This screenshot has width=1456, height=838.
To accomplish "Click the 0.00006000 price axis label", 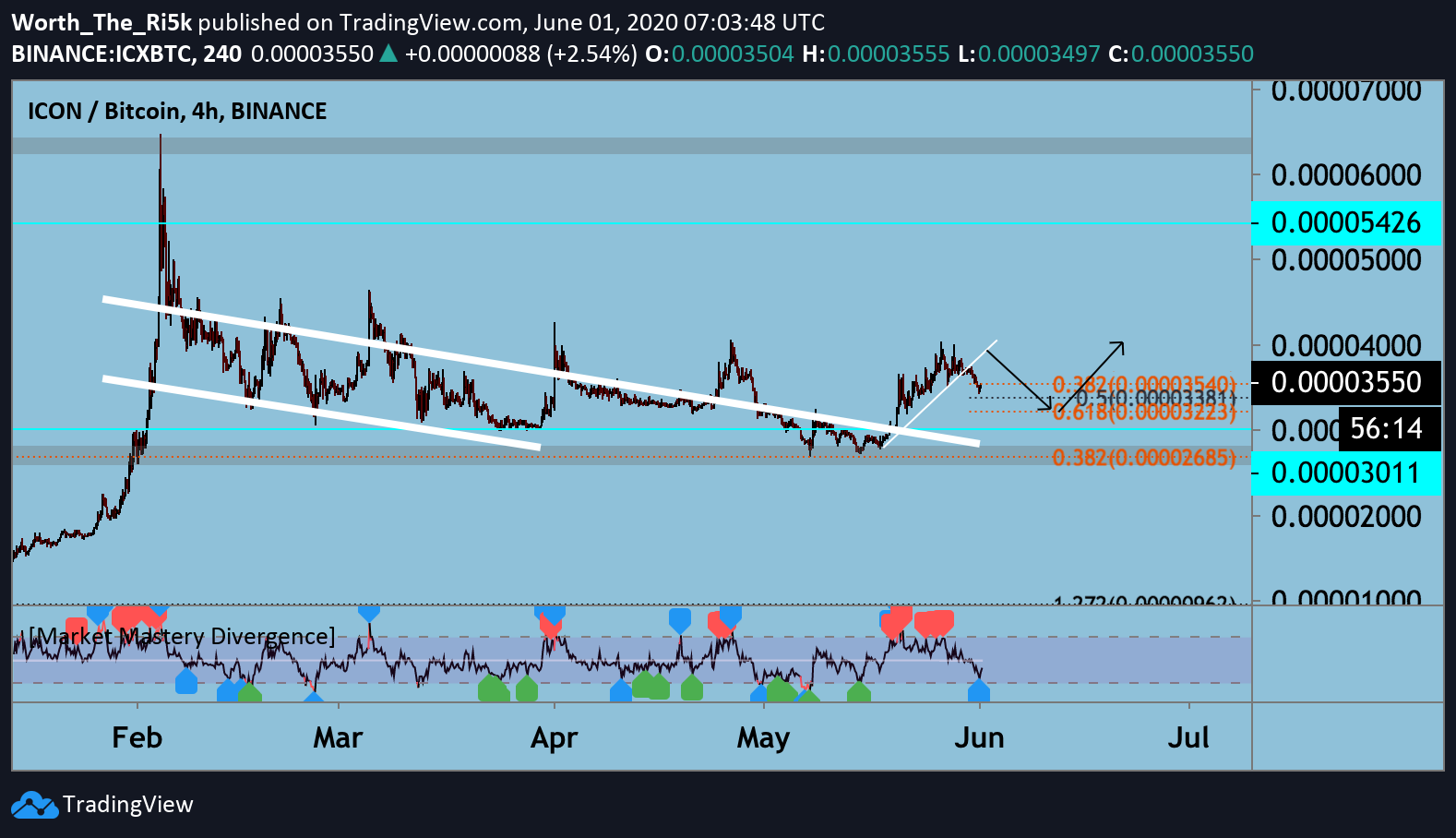I will (1346, 174).
